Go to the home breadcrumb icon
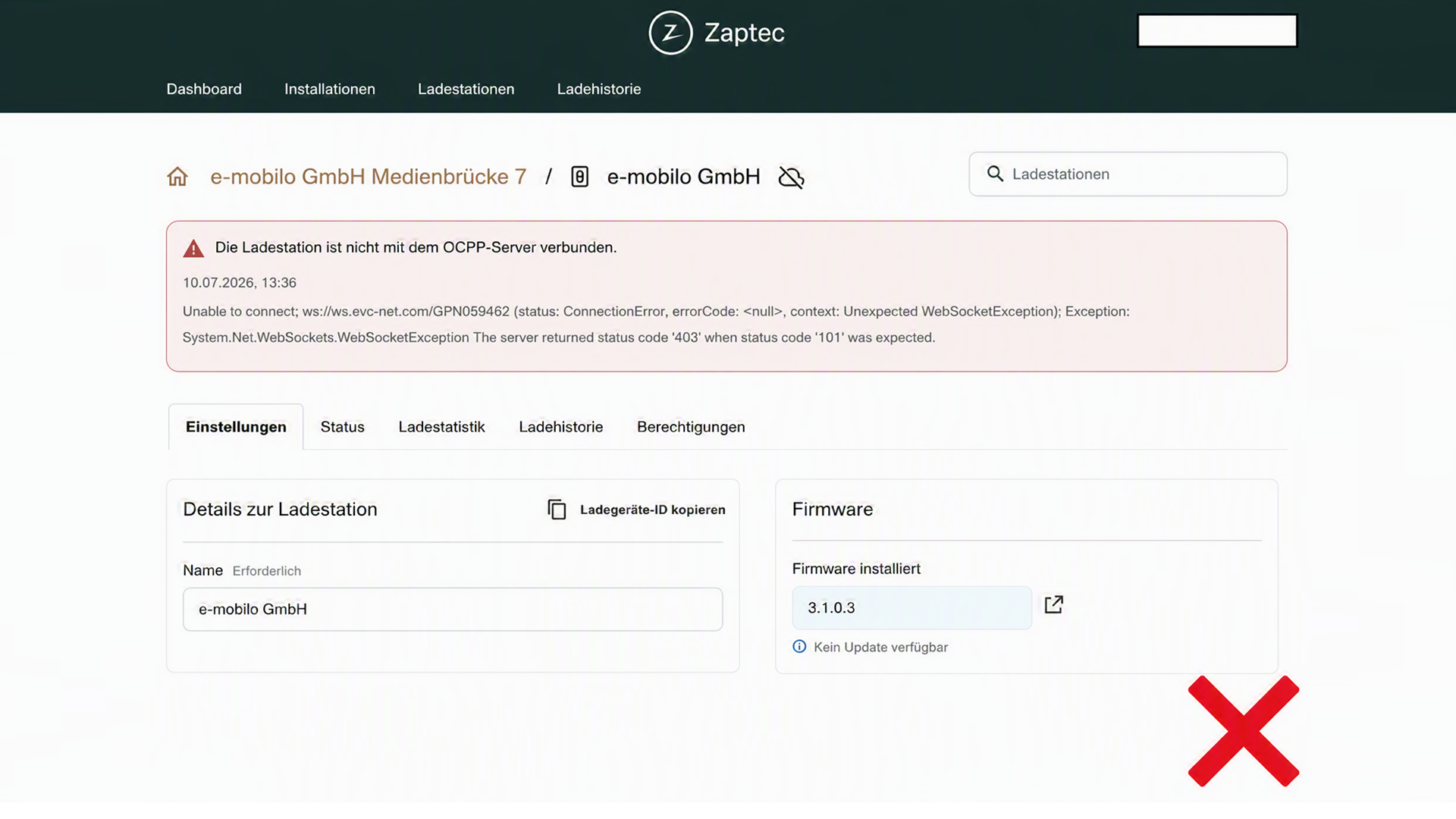Image resolution: width=1456 pixels, height=819 pixels. [x=177, y=177]
